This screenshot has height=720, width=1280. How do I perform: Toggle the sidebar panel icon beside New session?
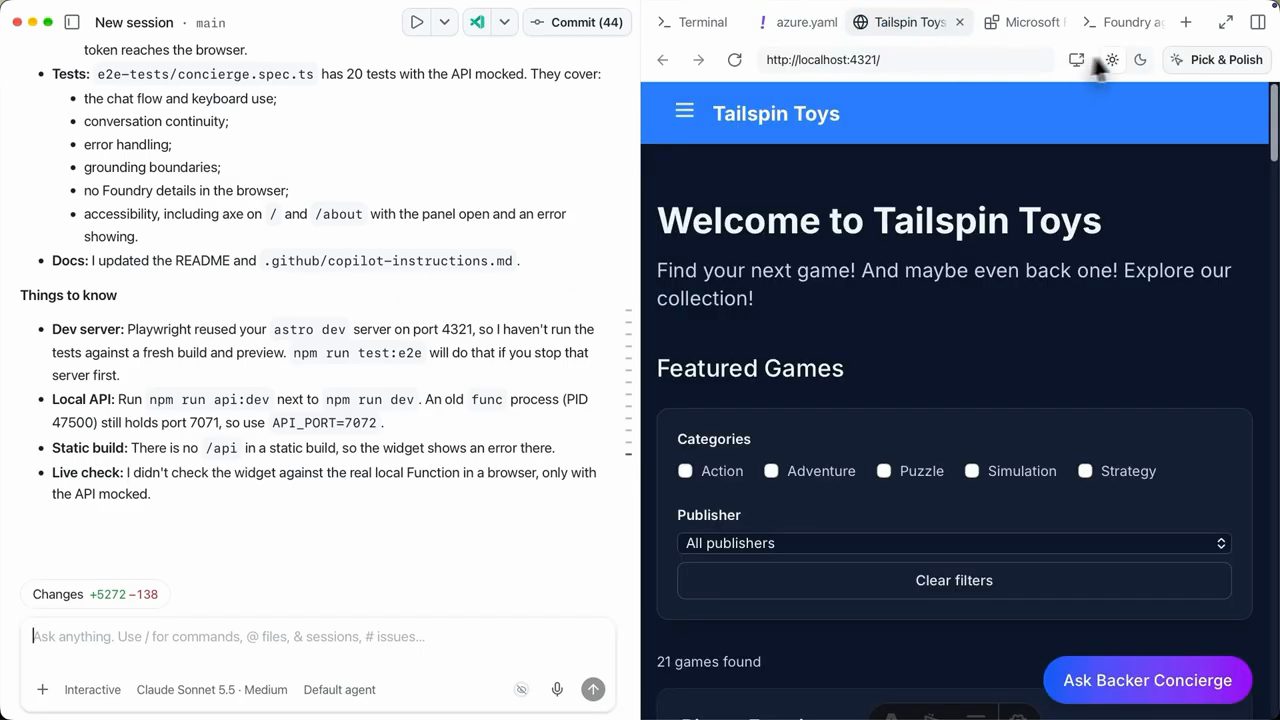[x=72, y=22]
